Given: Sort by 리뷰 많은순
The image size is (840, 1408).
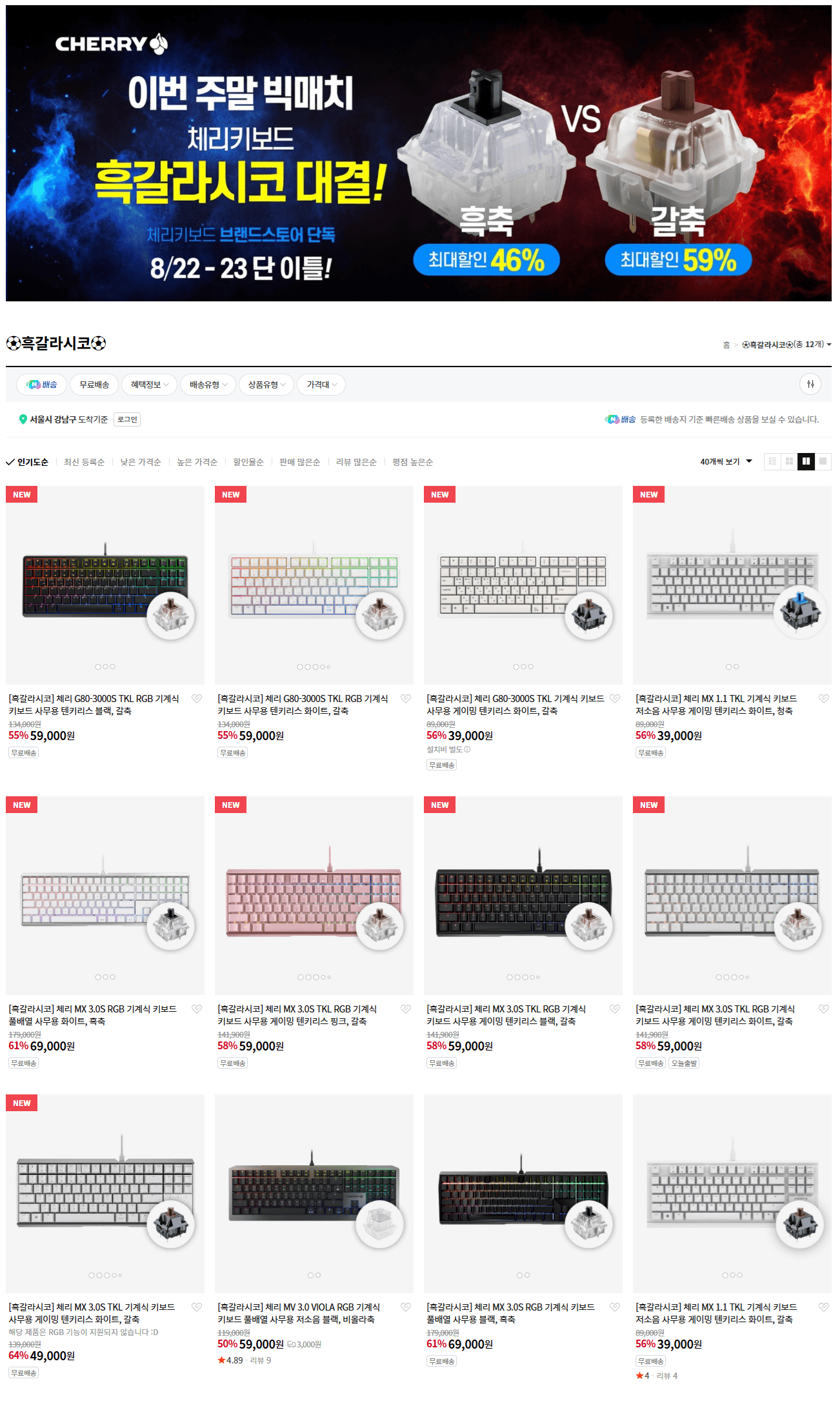Looking at the screenshot, I should click(356, 462).
